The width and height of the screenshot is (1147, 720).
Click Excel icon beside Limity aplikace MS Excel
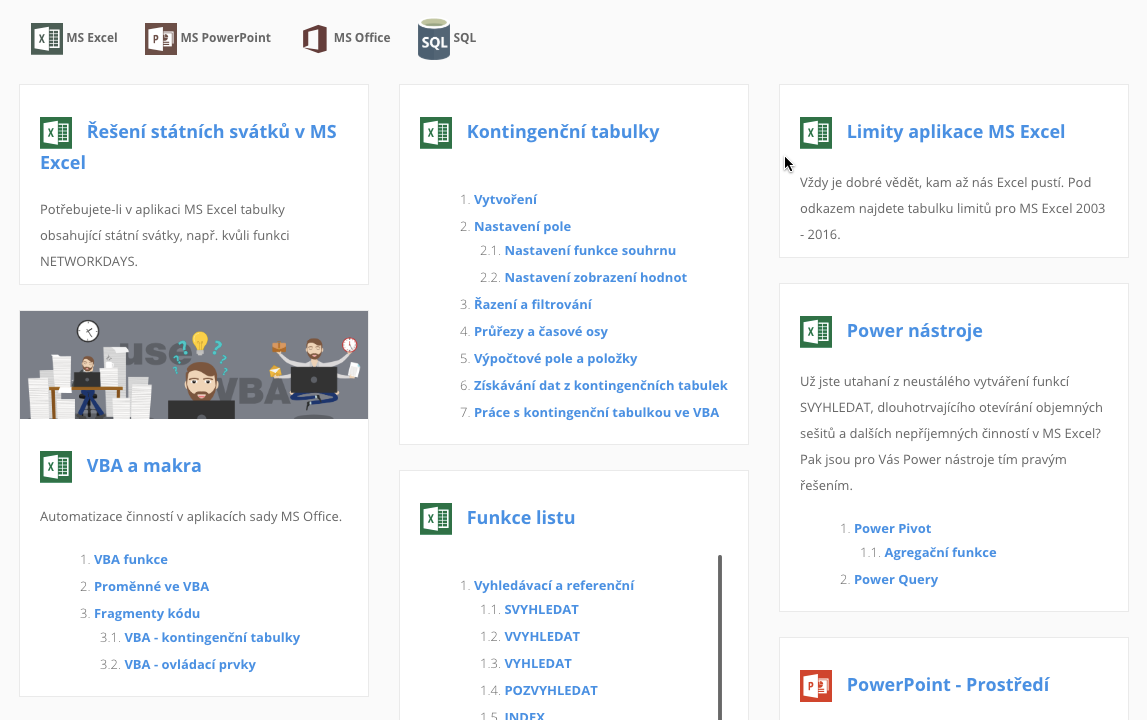816,133
